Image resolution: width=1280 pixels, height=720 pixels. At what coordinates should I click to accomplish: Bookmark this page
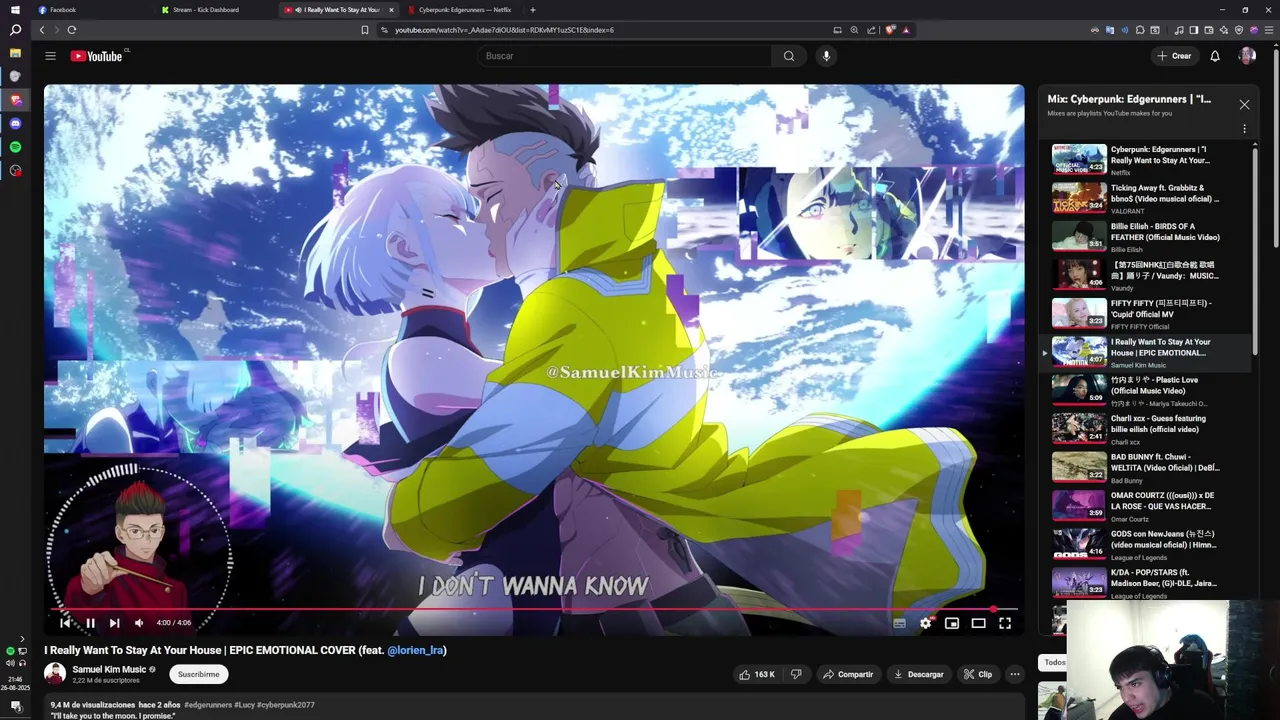(x=365, y=30)
